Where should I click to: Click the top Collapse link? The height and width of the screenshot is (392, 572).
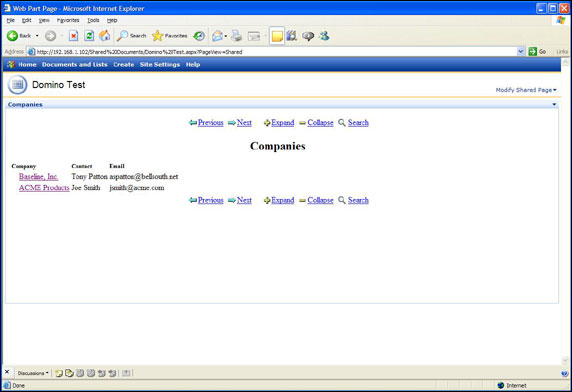pyautogui.click(x=320, y=123)
